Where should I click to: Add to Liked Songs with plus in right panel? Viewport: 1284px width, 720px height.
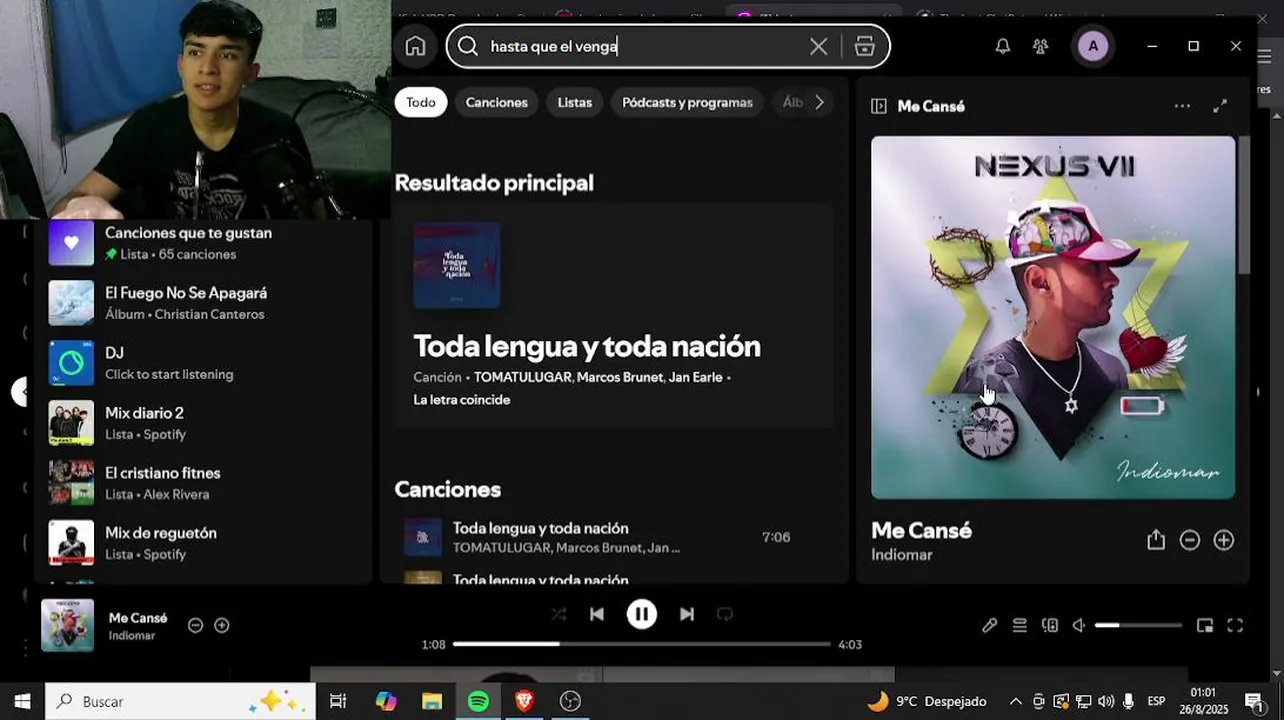pos(1223,540)
